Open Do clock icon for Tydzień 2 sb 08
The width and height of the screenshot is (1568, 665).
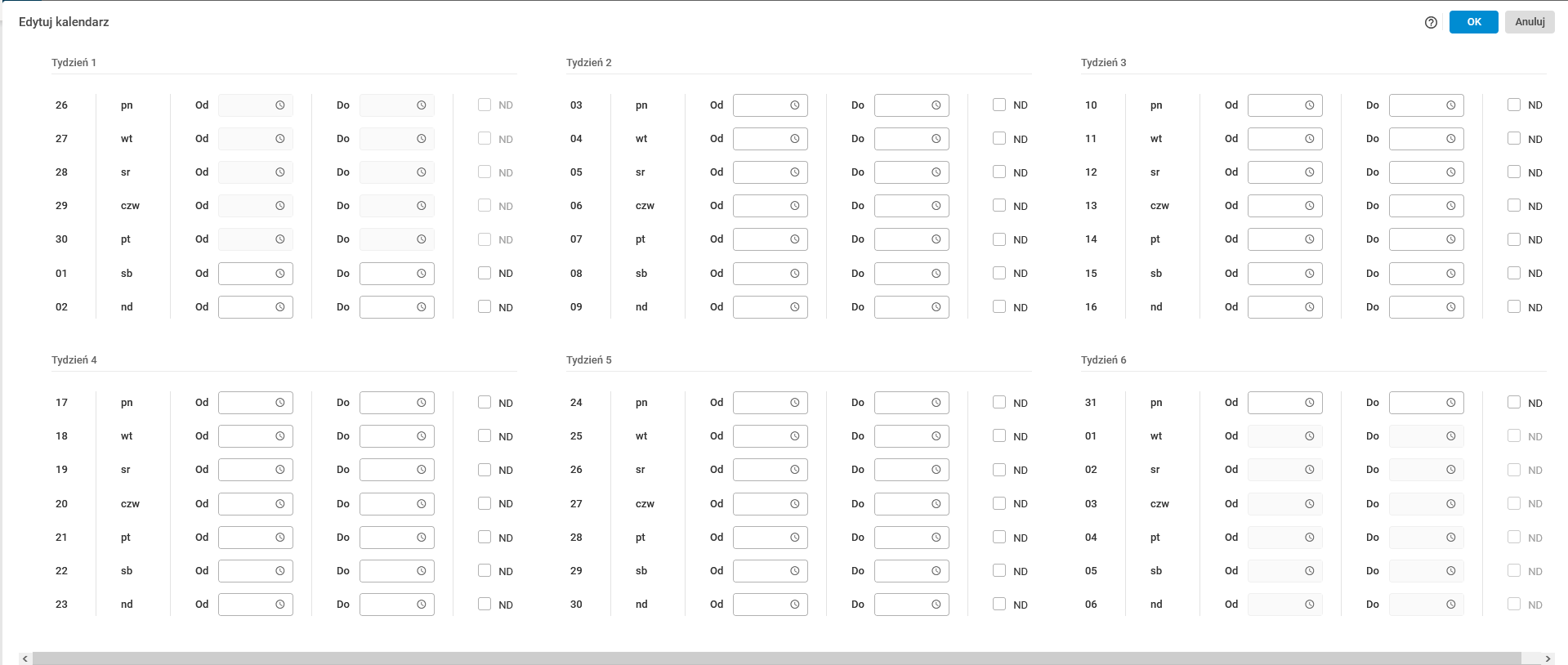[x=936, y=274]
